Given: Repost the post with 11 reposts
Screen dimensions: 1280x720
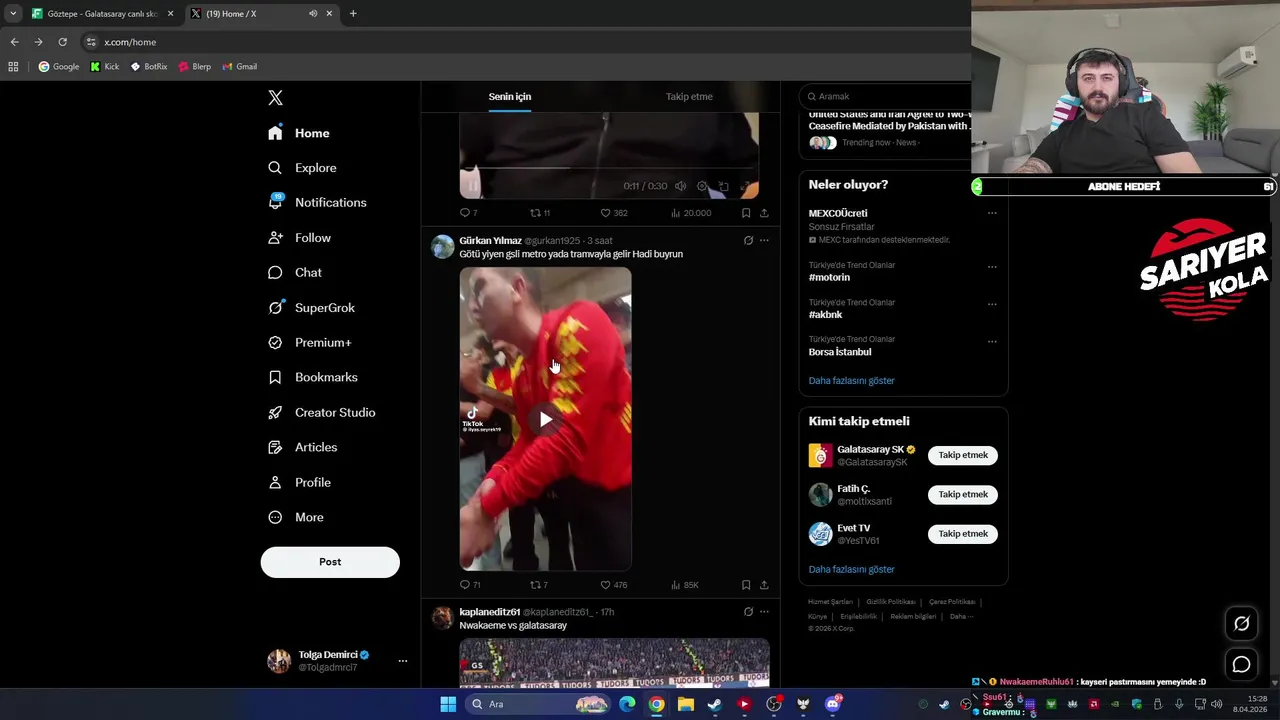Looking at the screenshot, I should [535, 213].
